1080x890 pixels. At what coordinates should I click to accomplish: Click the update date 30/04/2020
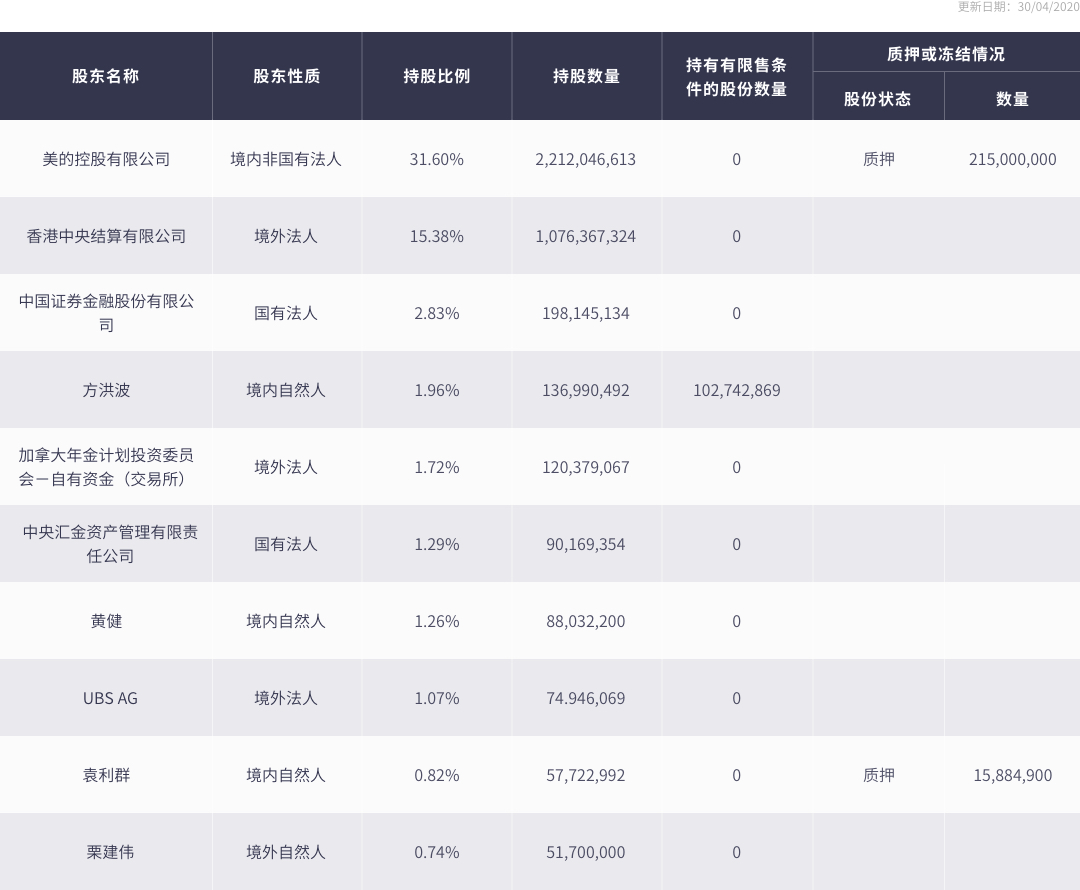1048,7
